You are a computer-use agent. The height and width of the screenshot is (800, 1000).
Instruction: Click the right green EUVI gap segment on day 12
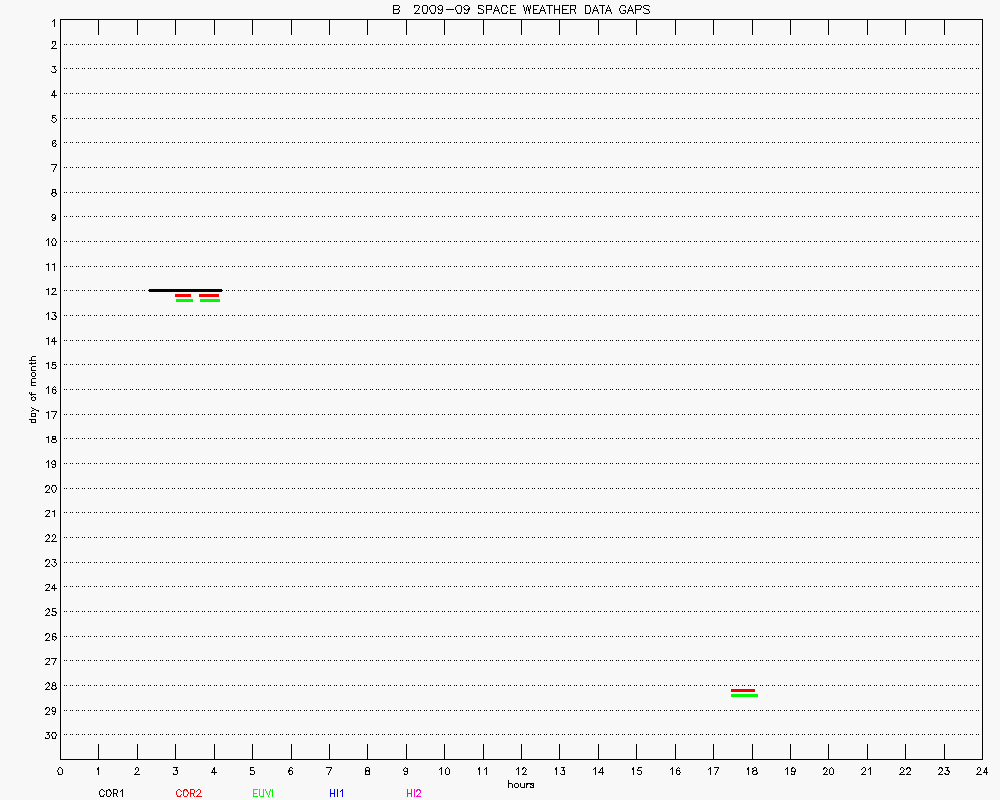[x=209, y=300]
